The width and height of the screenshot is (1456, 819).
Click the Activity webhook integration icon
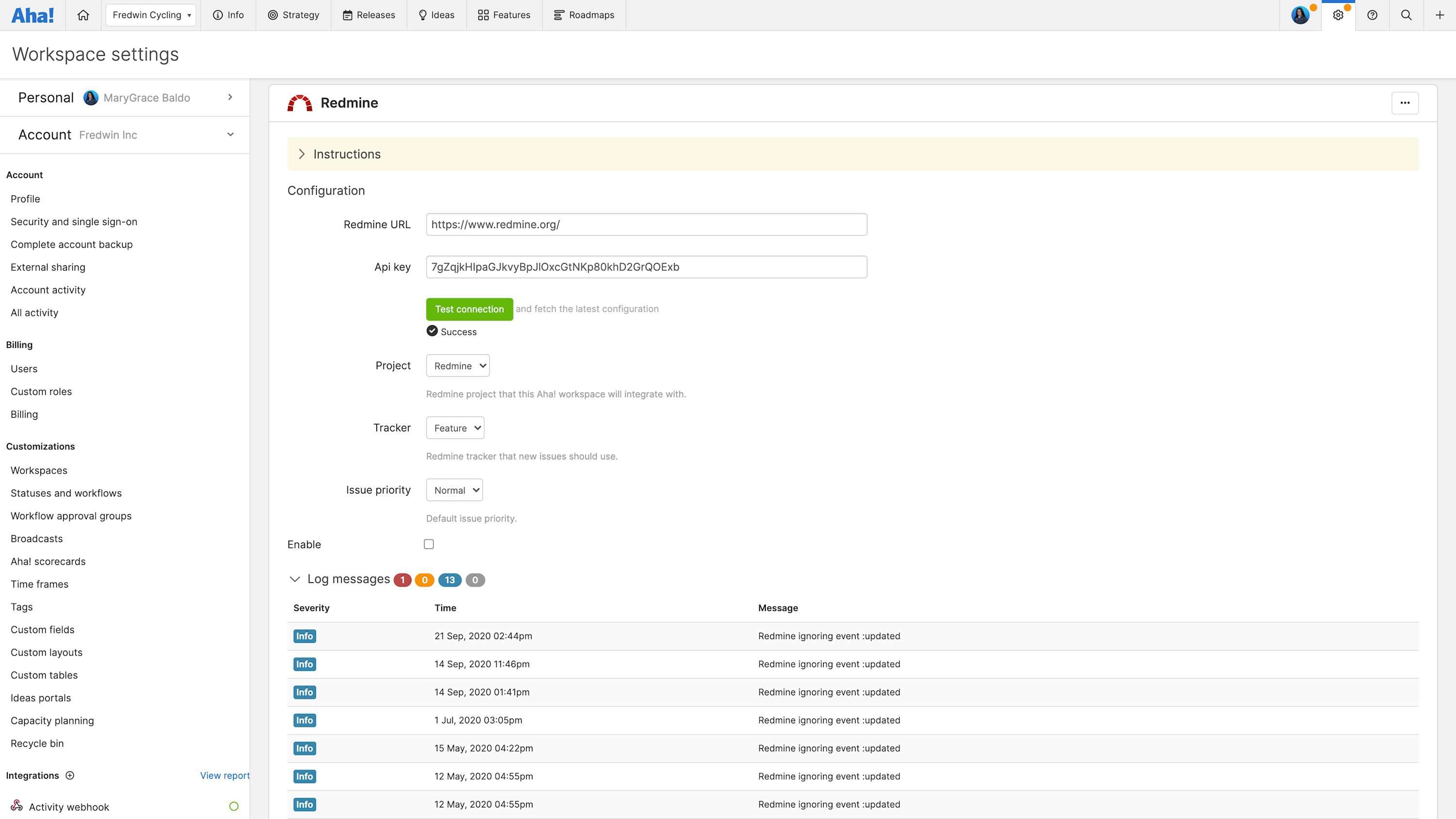pos(17,805)
